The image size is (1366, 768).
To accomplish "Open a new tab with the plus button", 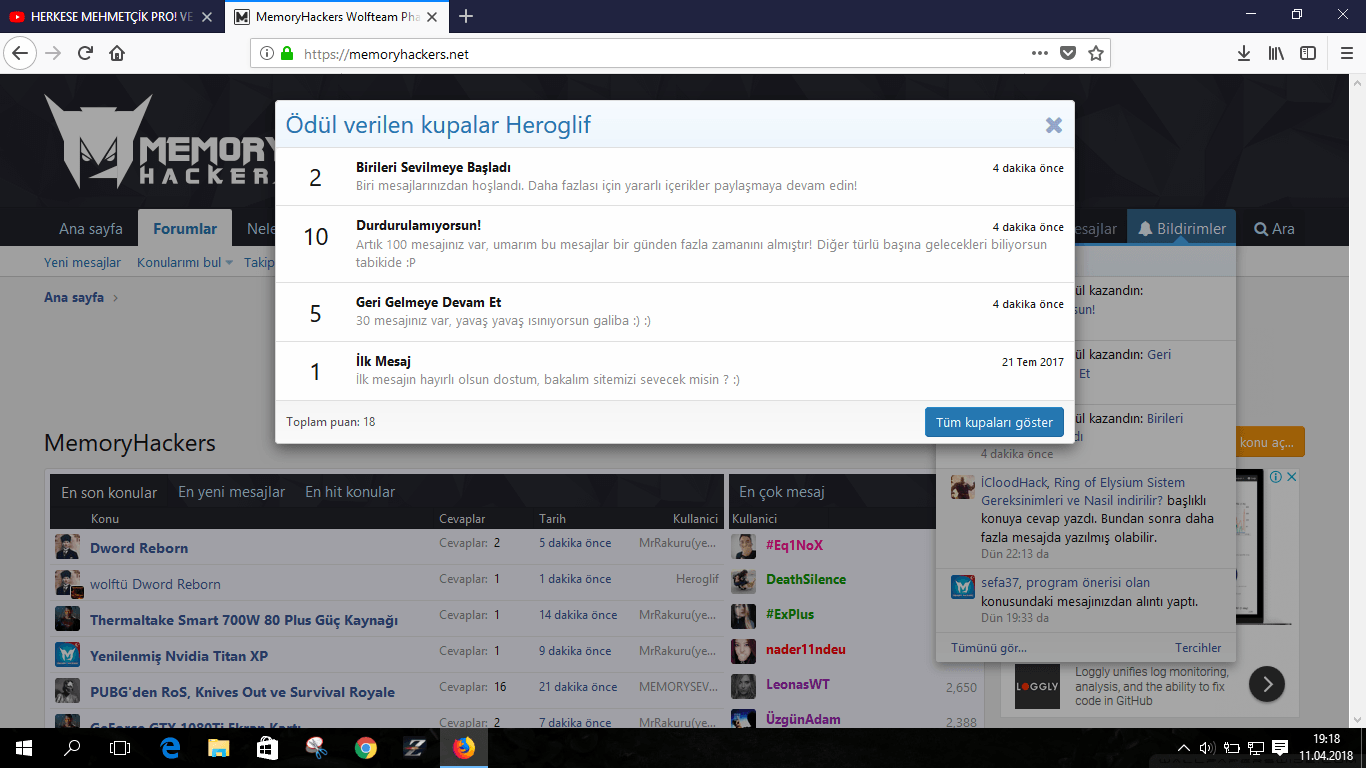I will pyautogui.click(x=466, y=16).
